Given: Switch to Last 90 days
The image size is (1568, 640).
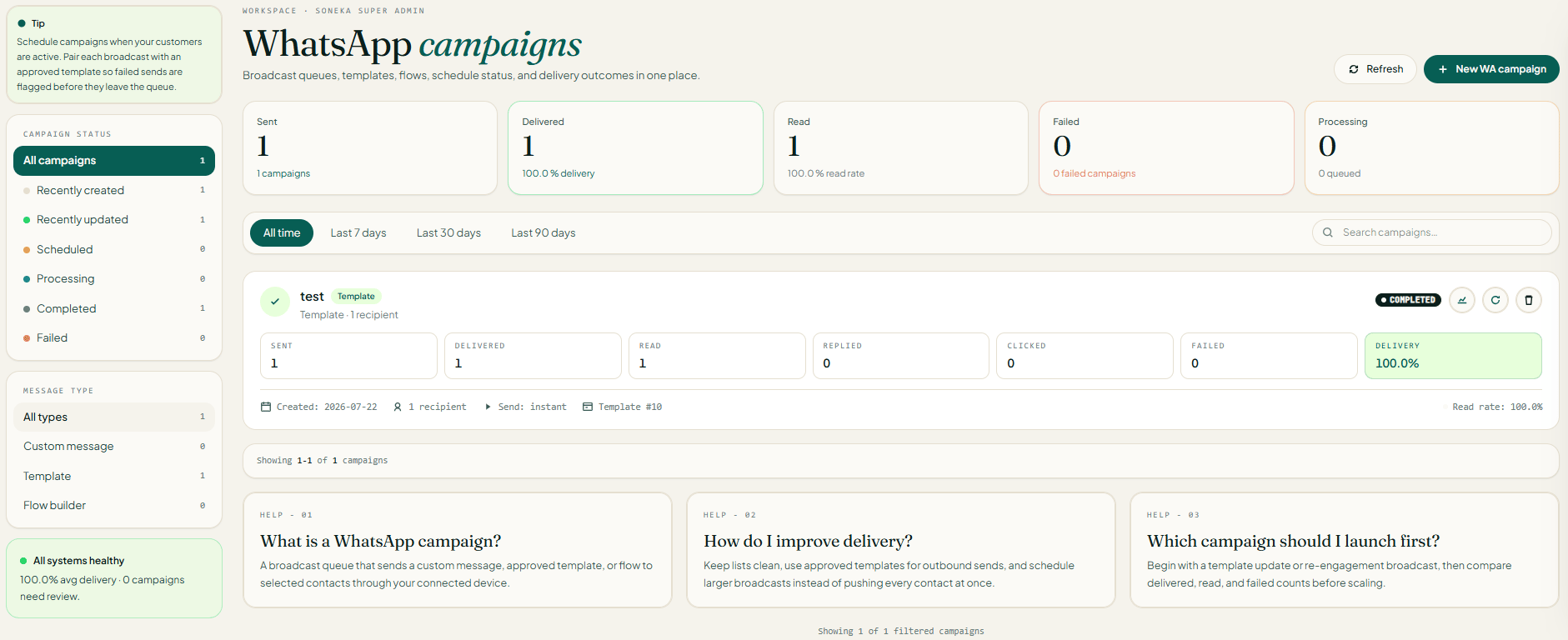Looking at the screenshot, I should pos(544,232).
